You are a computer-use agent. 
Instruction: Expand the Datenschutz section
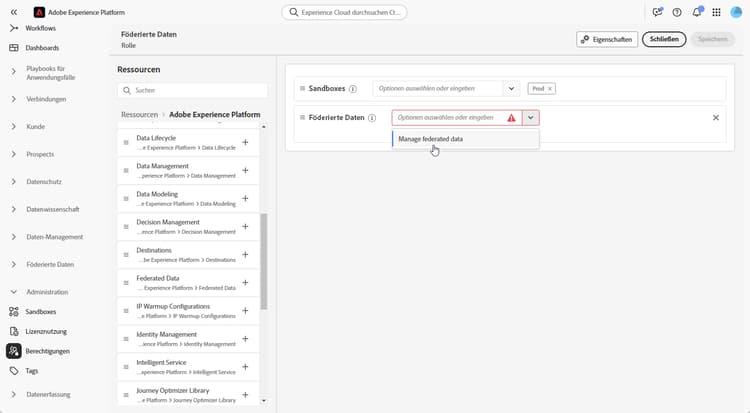(x=14, y=182)
